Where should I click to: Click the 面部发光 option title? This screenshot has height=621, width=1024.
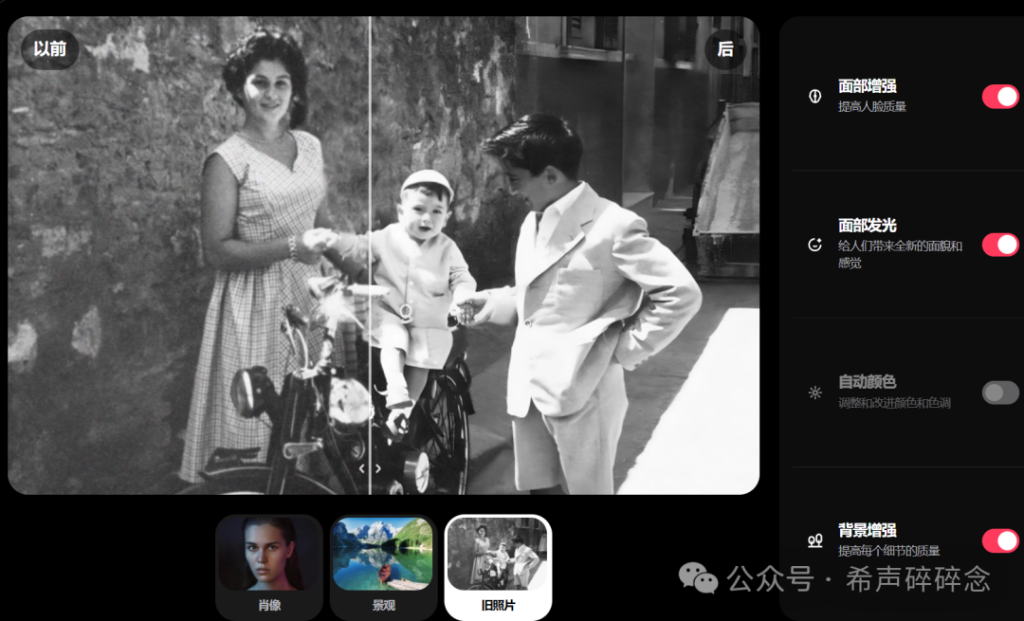867,226
